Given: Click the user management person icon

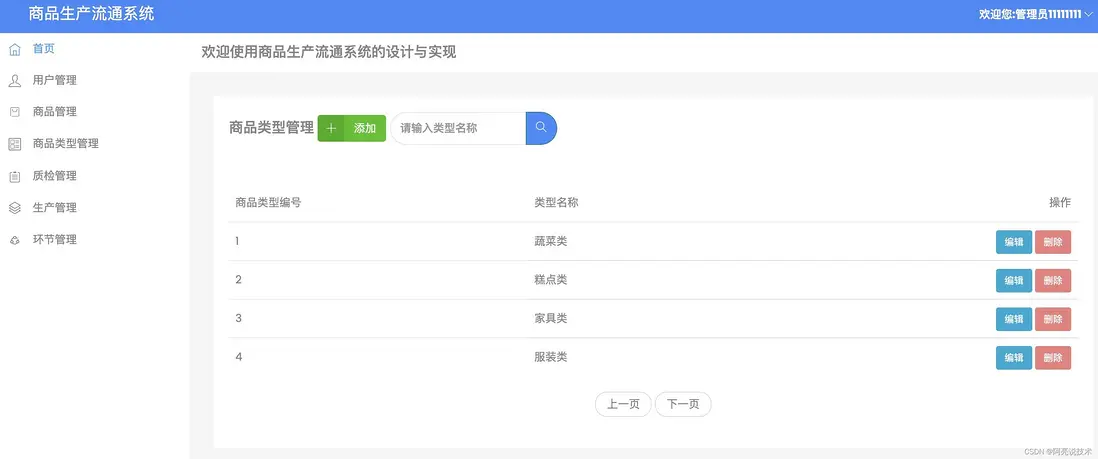Looking at the screenshot, I should 14,80.
